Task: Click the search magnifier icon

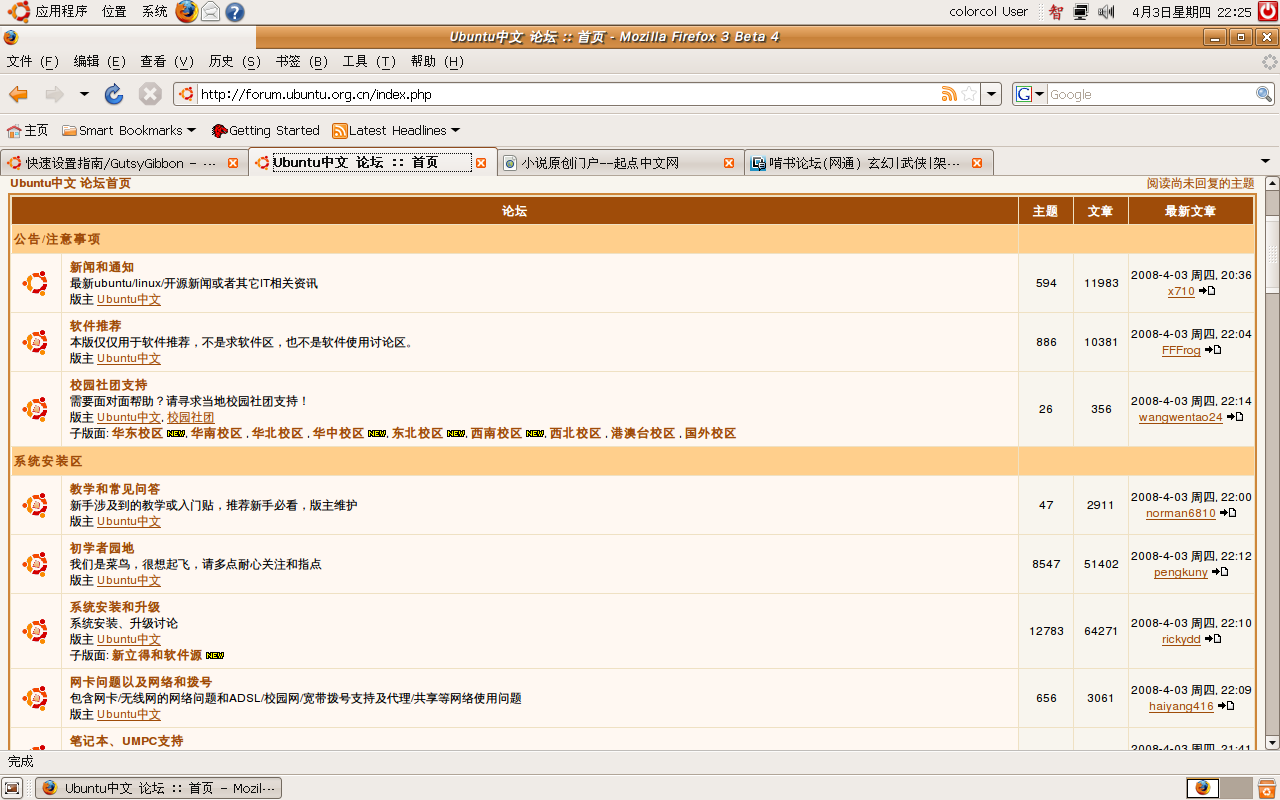Action: pyautogui.click(x=1264, y=94)
